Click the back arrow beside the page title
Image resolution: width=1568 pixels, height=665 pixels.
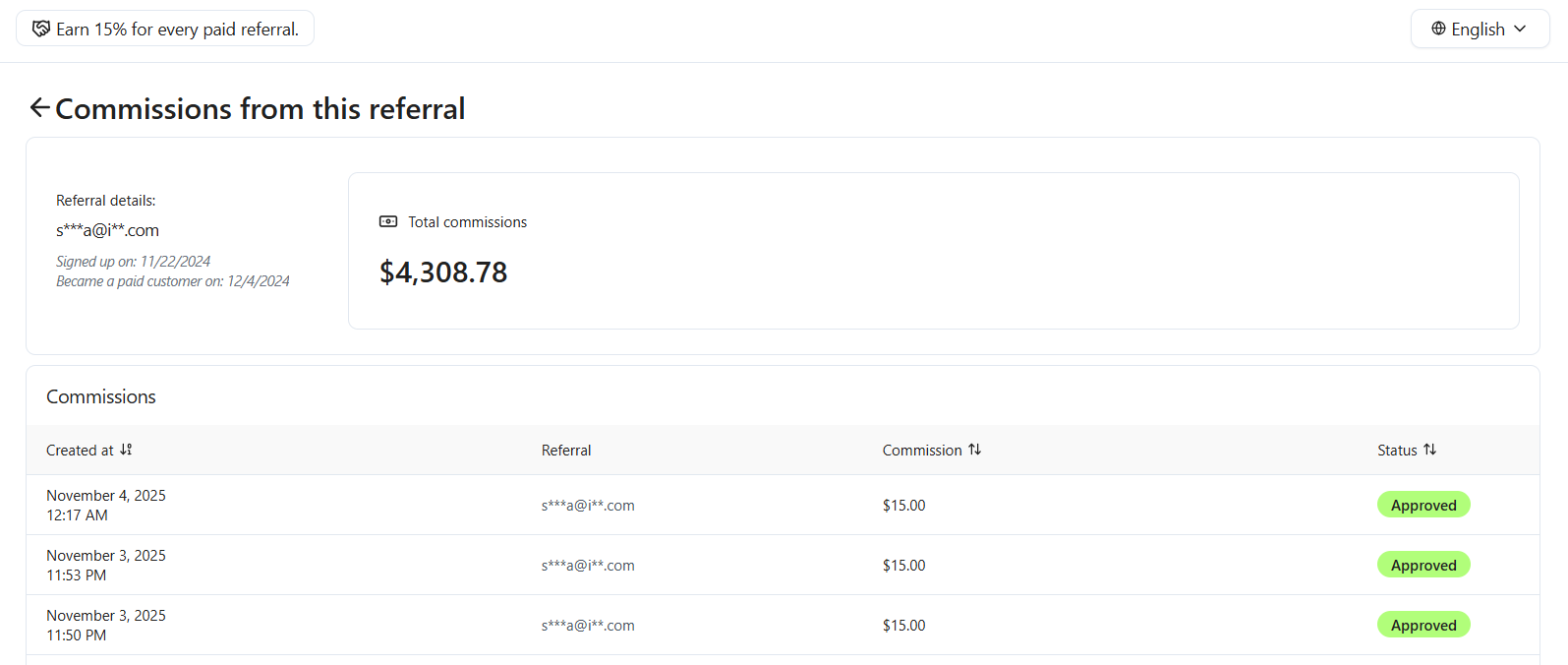pos(39,107)
